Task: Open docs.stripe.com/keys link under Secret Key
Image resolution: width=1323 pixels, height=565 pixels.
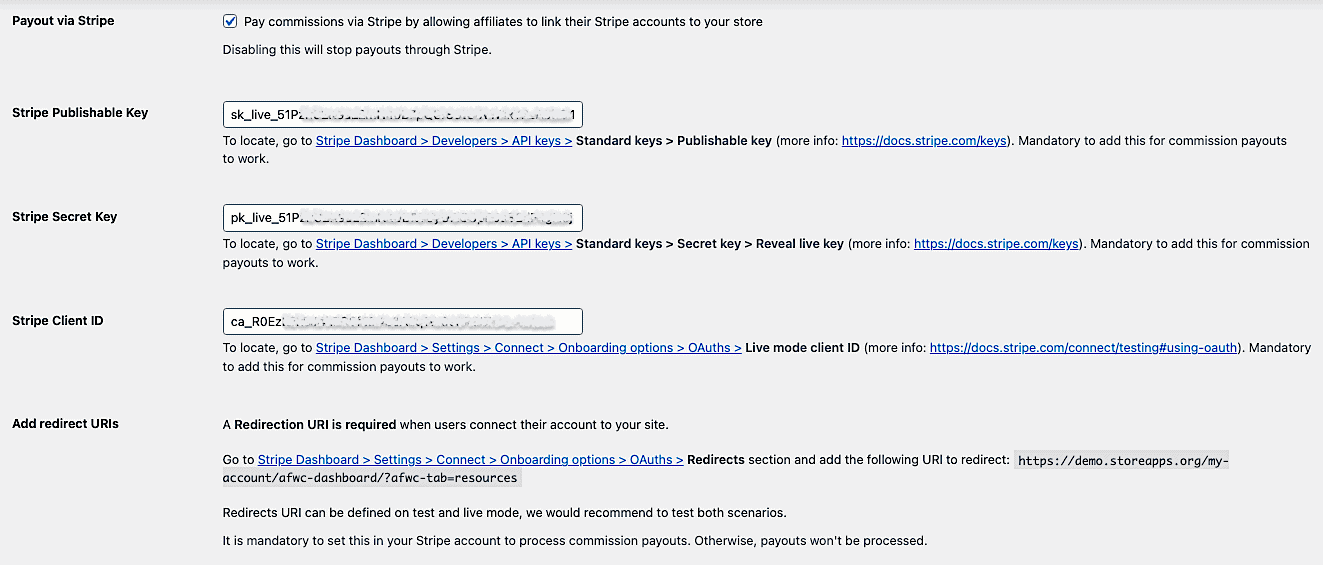Action: tap(997, 244)
